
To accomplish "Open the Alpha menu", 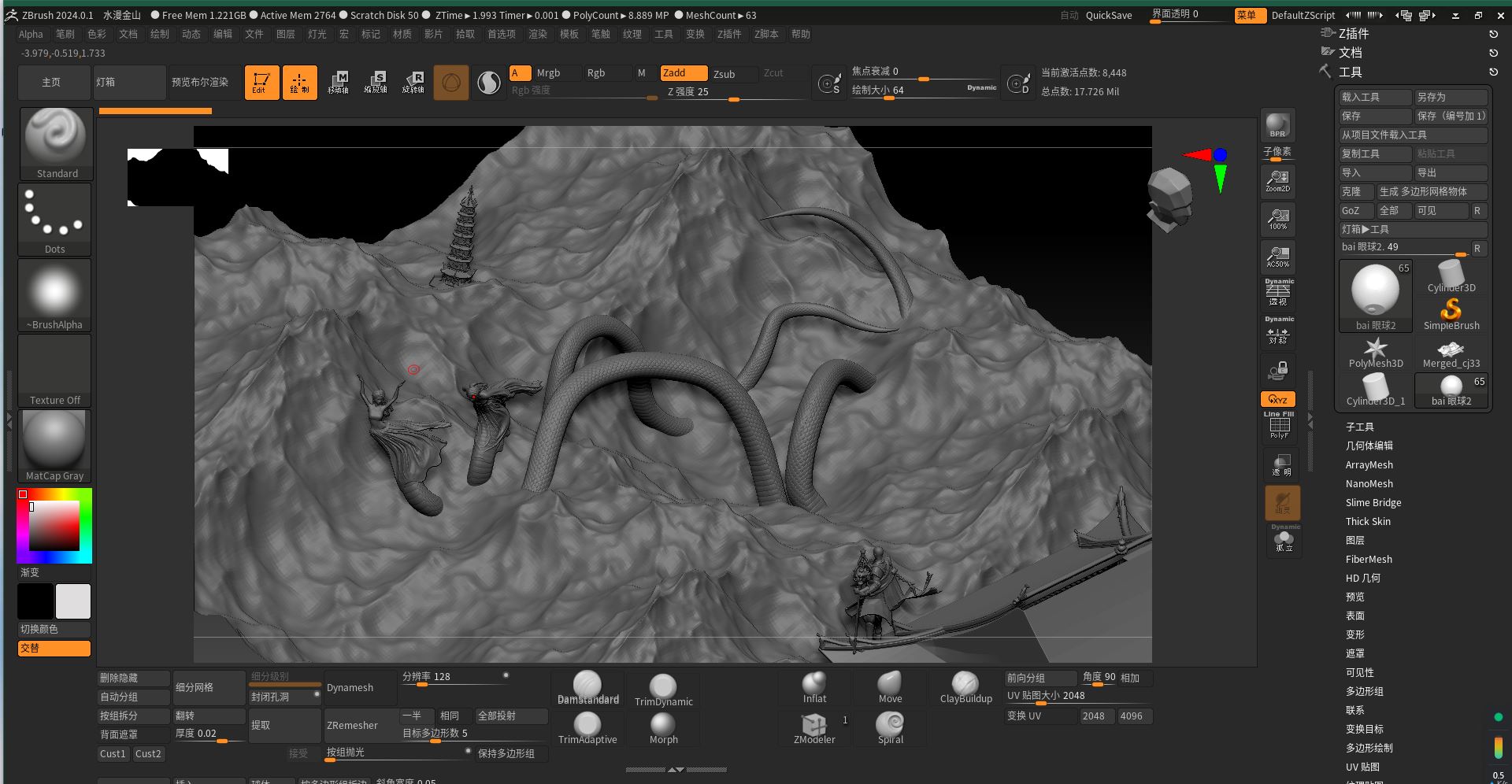I will pos(31,34).
